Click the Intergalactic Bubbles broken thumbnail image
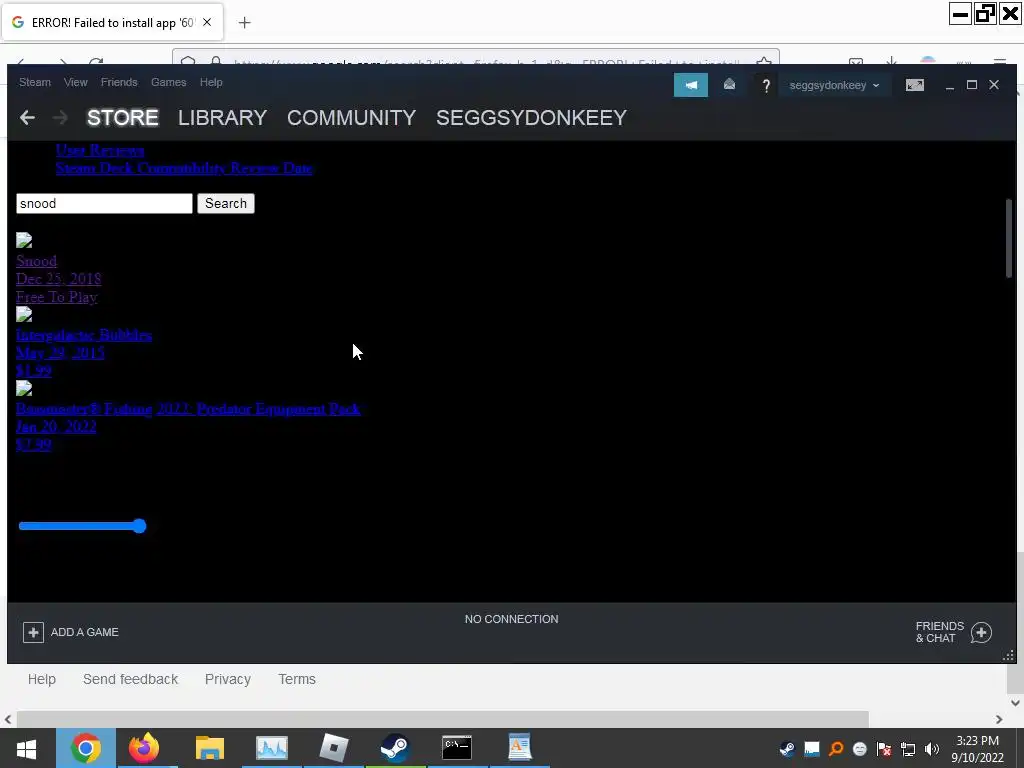The image size is (1024, 768). 24,314
